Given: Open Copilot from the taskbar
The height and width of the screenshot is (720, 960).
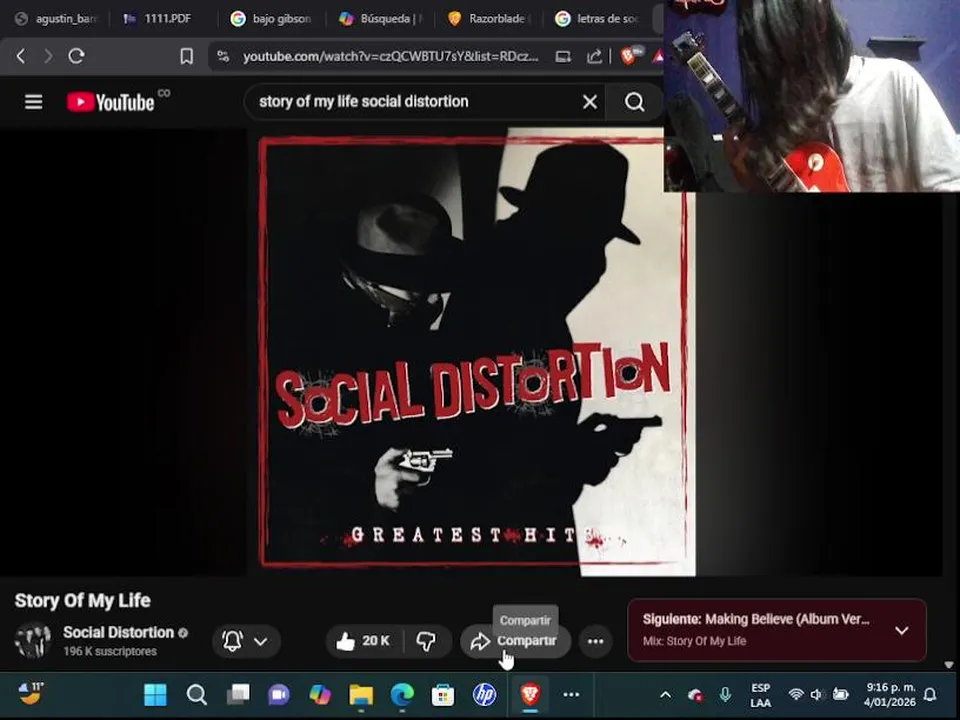Looking at the screenshot, I should 320,695.
